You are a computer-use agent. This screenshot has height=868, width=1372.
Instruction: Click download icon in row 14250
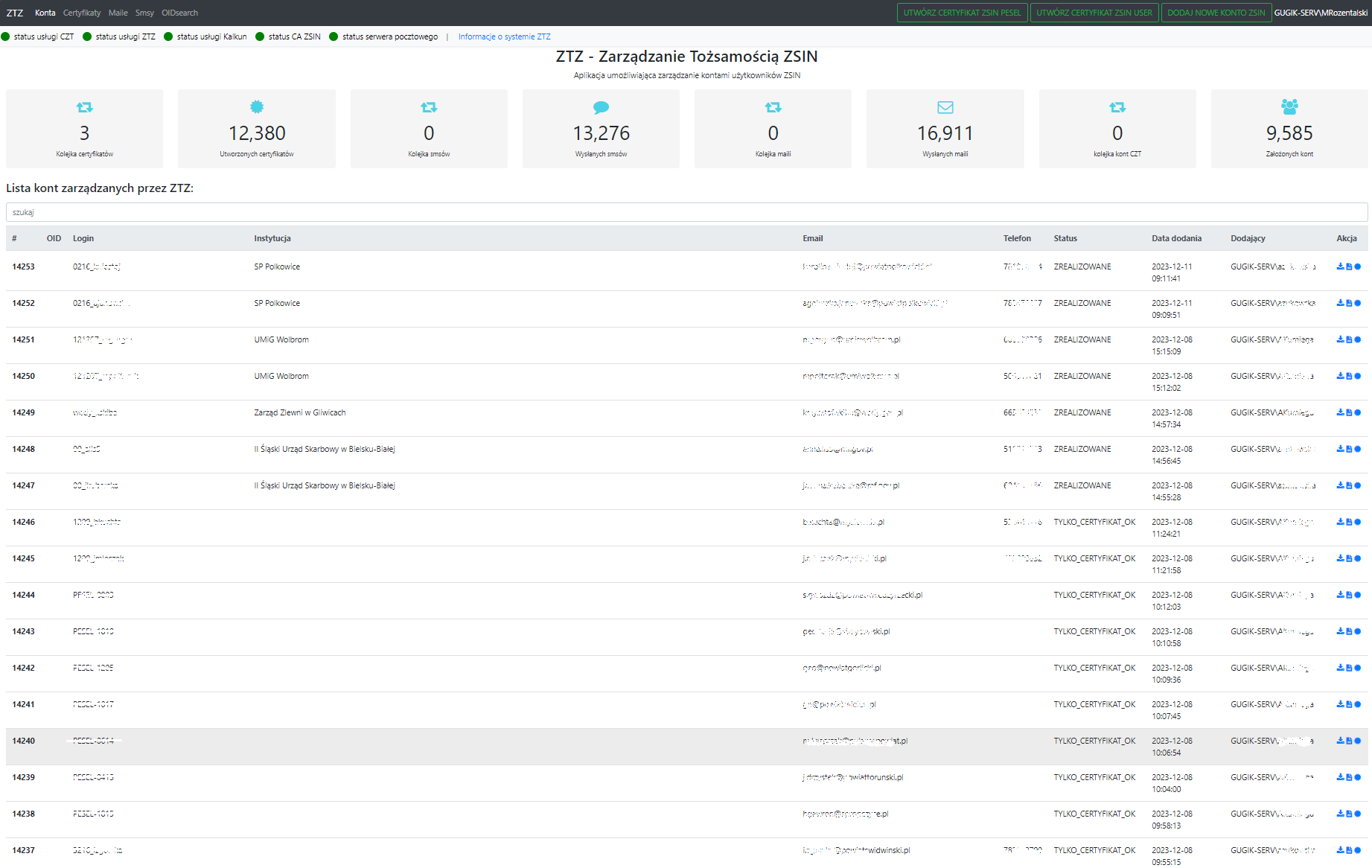coord(1340,376)
